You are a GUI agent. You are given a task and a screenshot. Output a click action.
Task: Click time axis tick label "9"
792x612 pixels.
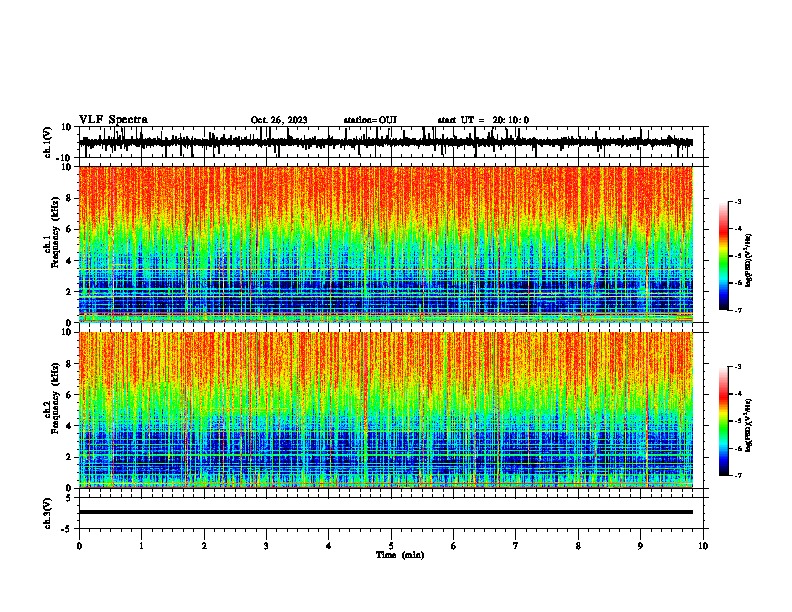640,545
